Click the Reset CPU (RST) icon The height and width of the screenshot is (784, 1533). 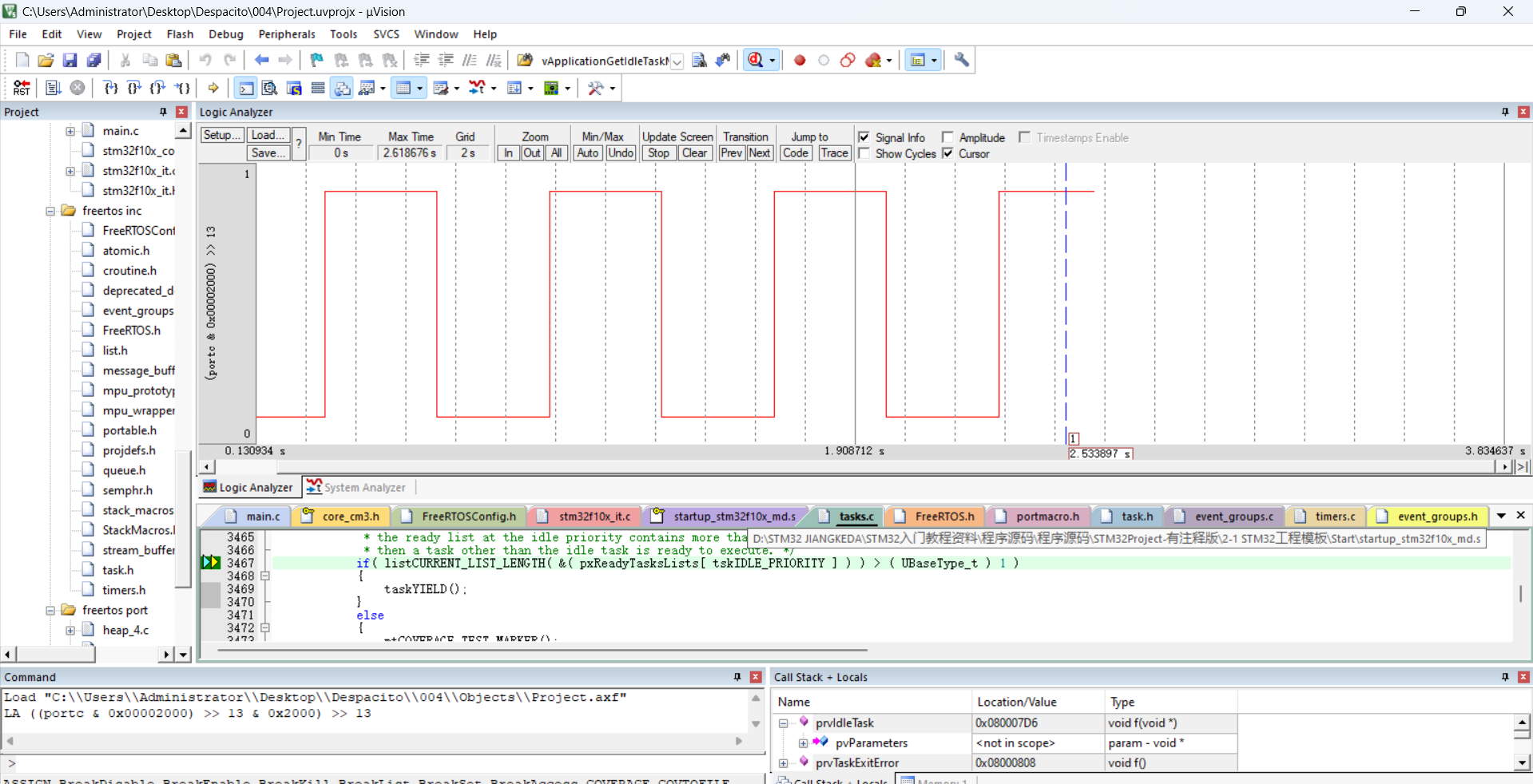22,88
